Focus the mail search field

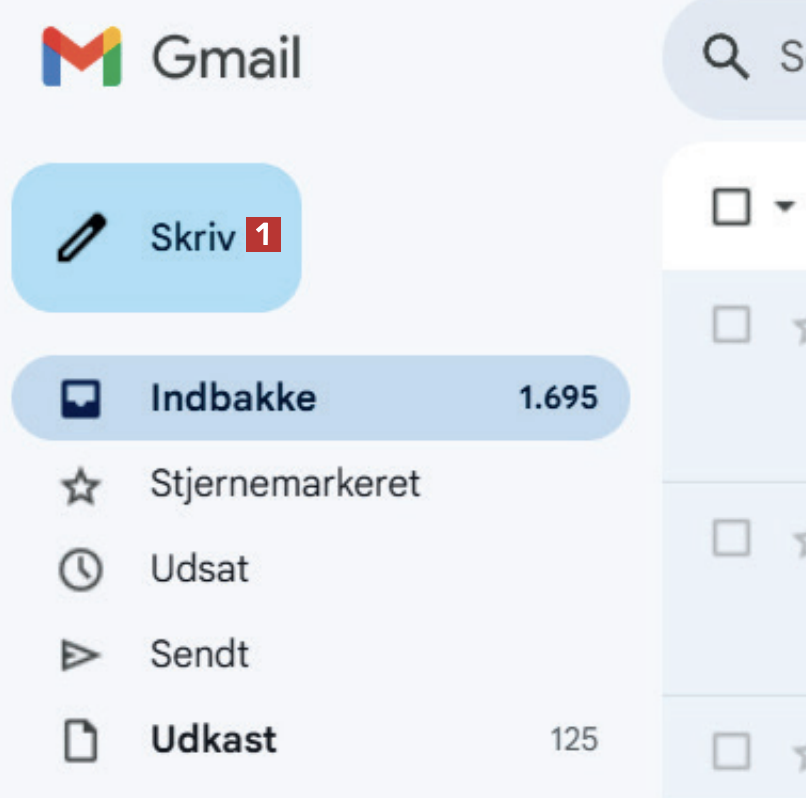790,58
